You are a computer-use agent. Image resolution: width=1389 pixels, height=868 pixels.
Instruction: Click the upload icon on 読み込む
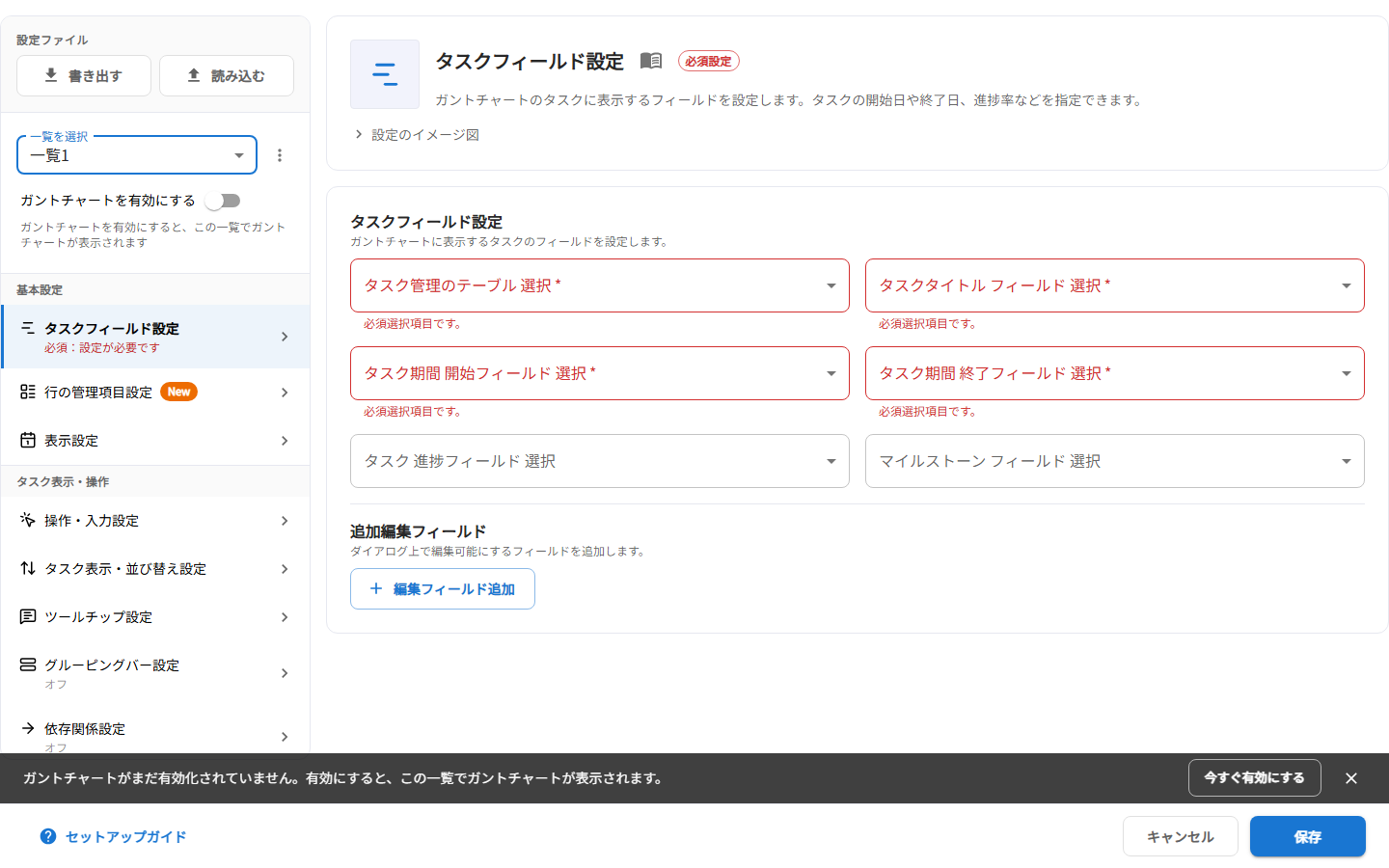pyautogui.click(x=194, y=75)
